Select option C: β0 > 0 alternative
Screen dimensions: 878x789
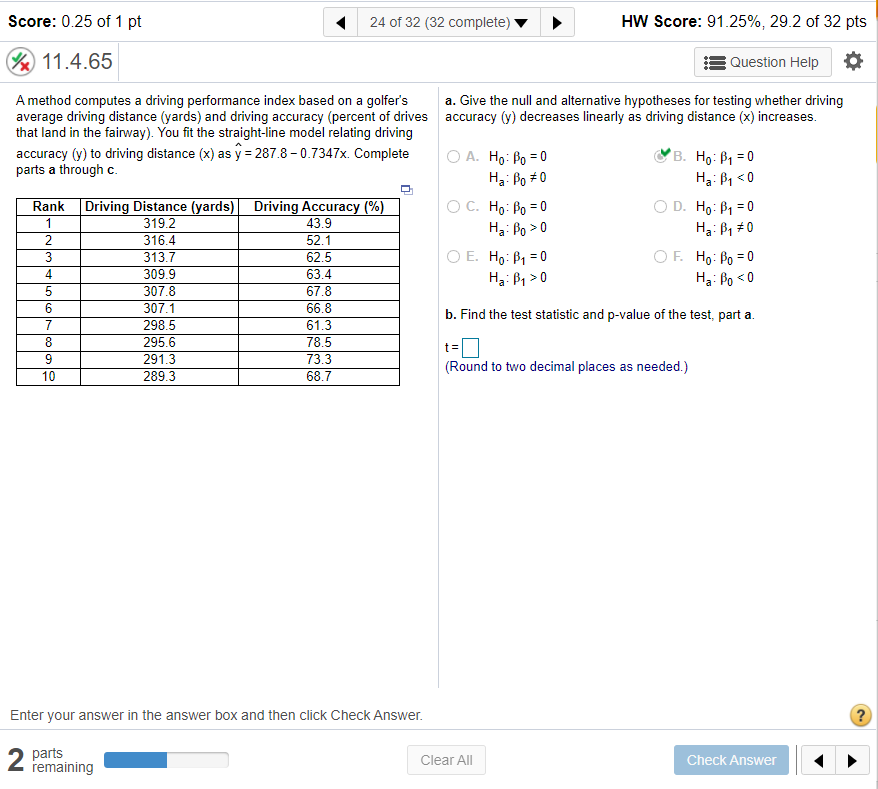454,207
